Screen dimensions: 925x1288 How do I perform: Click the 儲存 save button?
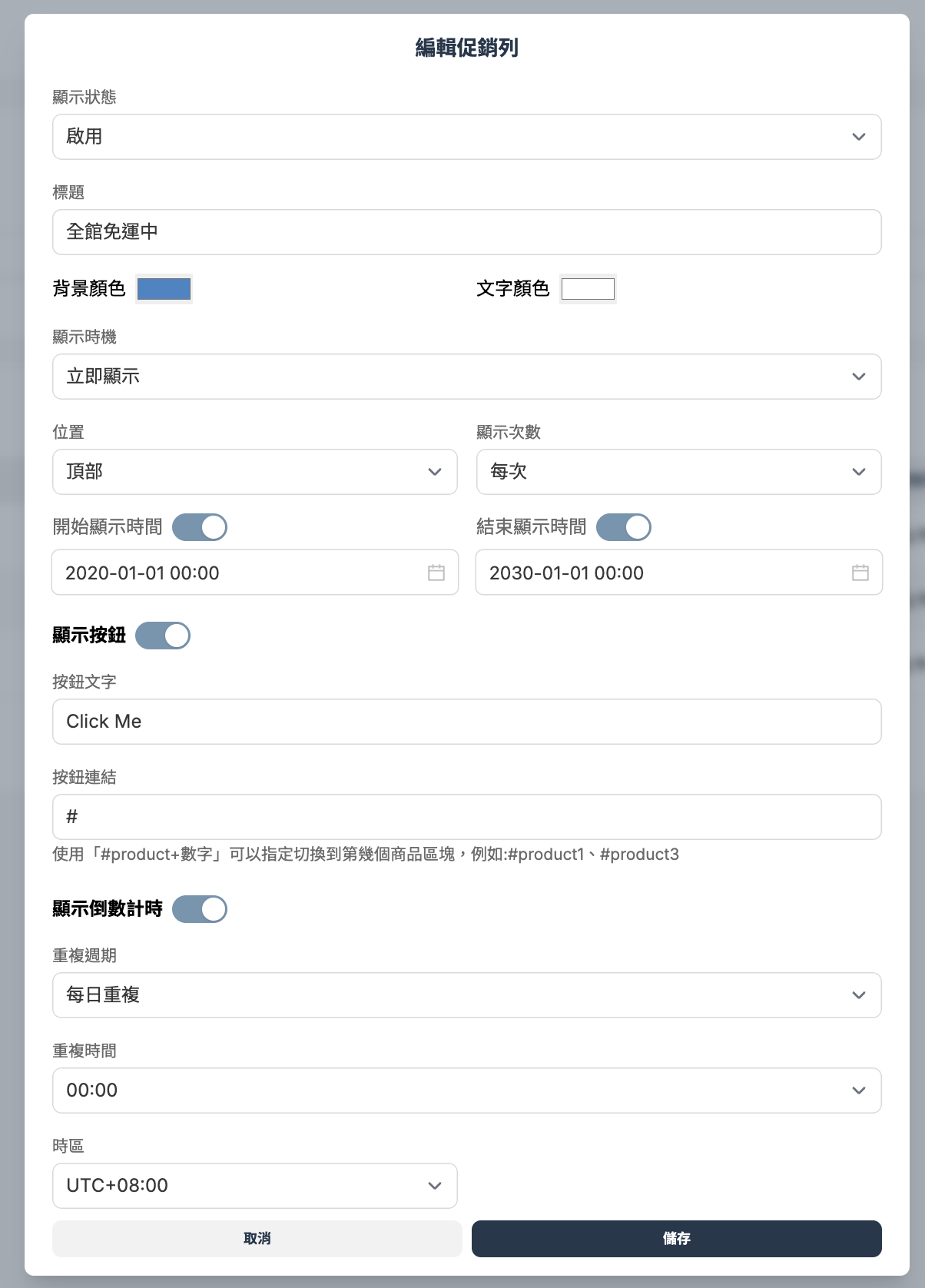click(677, 1238)
